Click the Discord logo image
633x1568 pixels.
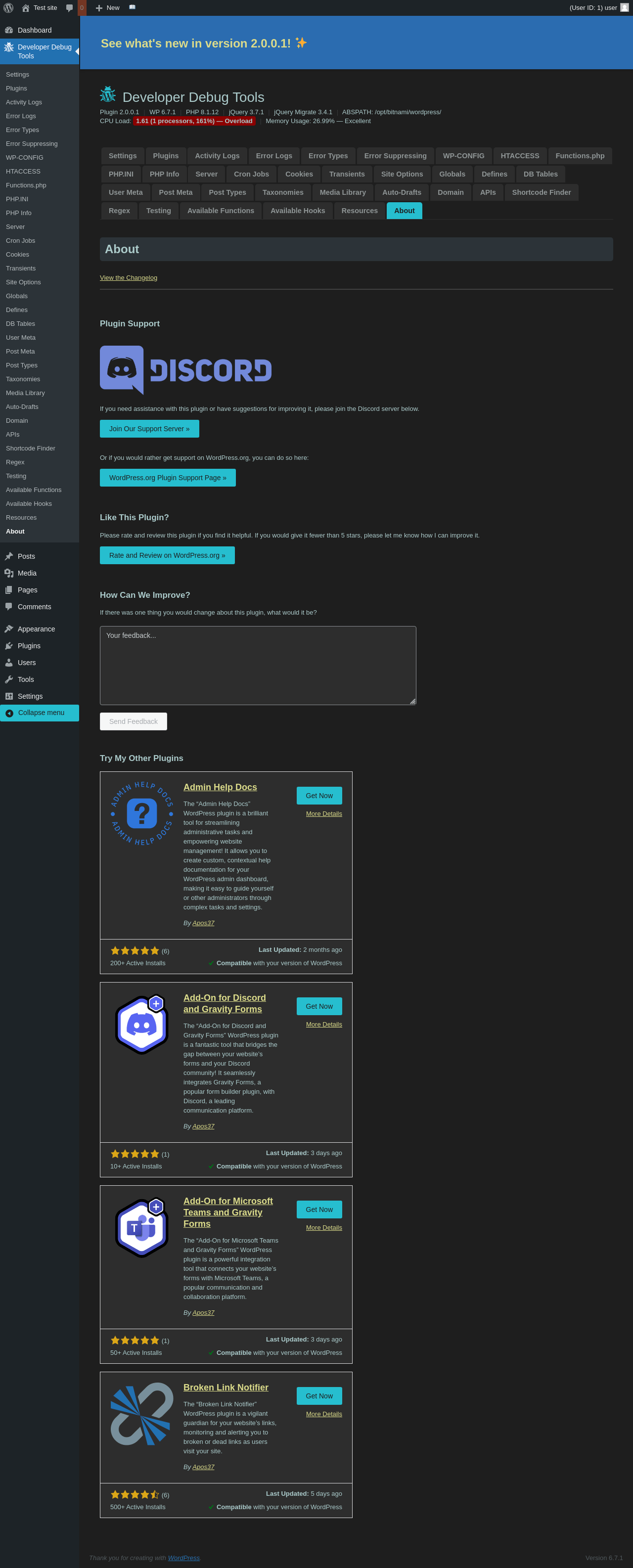coord(185,370)
